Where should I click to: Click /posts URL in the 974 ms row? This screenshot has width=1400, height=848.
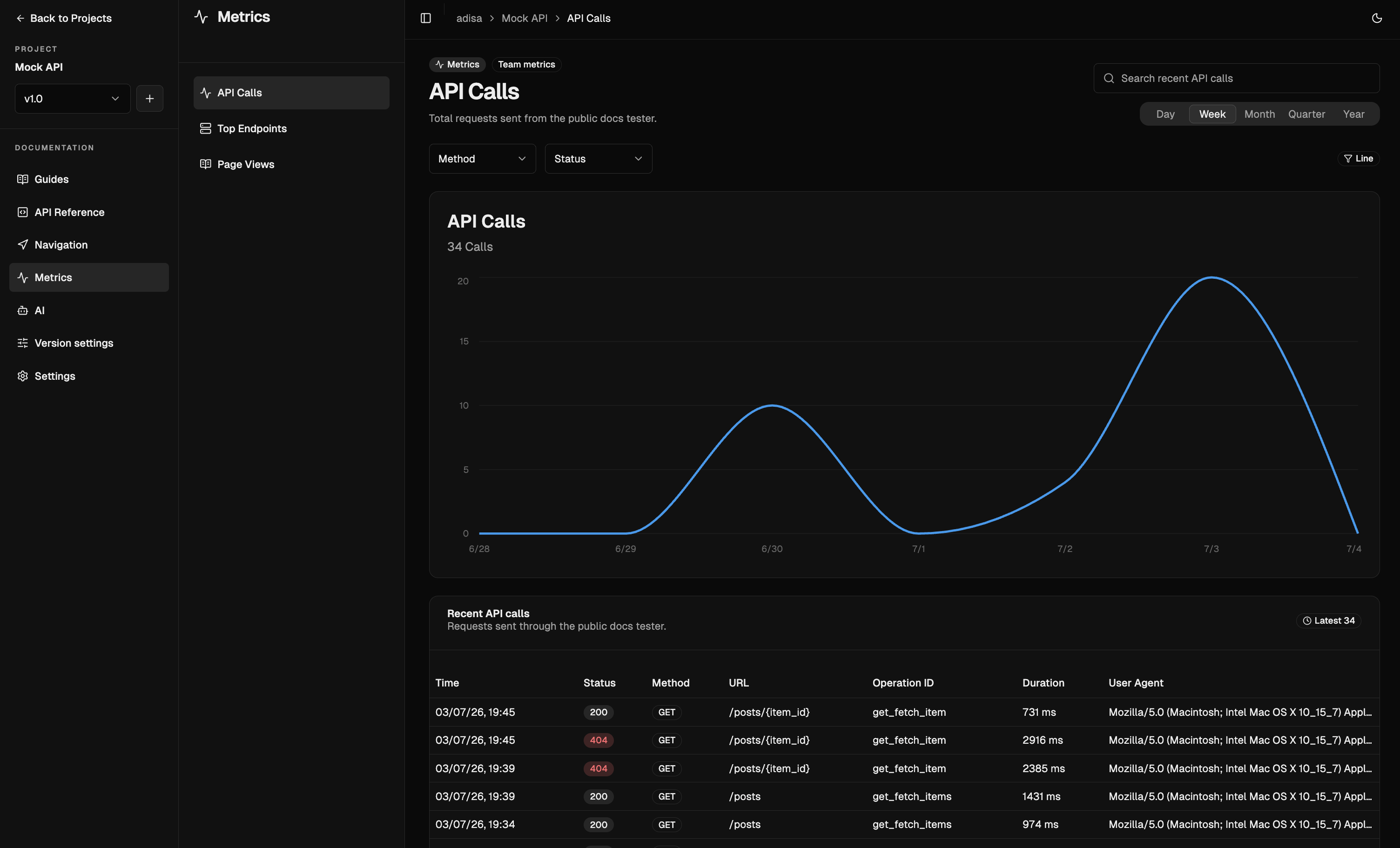pyautogui.click(x=744, y=824)
